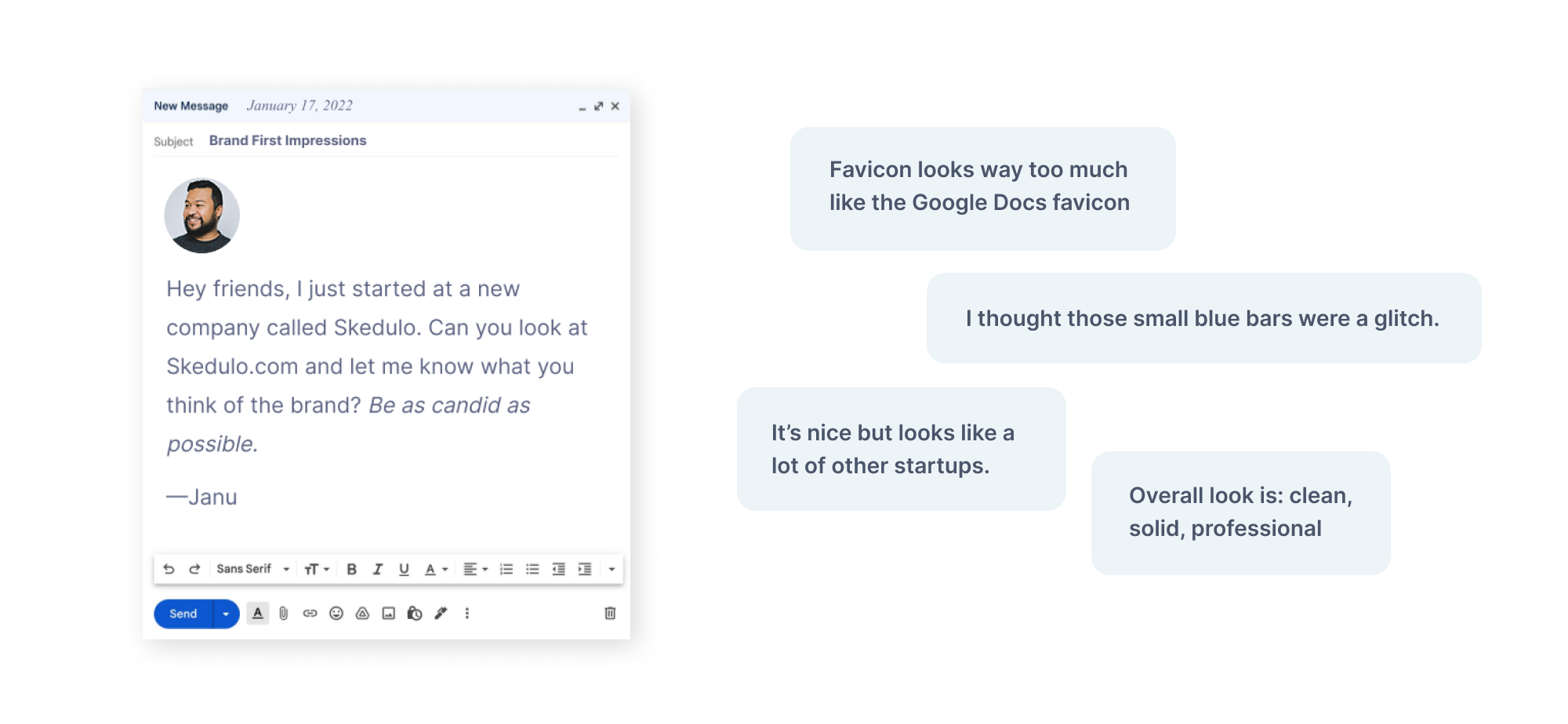Click the Send button
Screen dimensions: 1568x724
[x=183, y=614]
